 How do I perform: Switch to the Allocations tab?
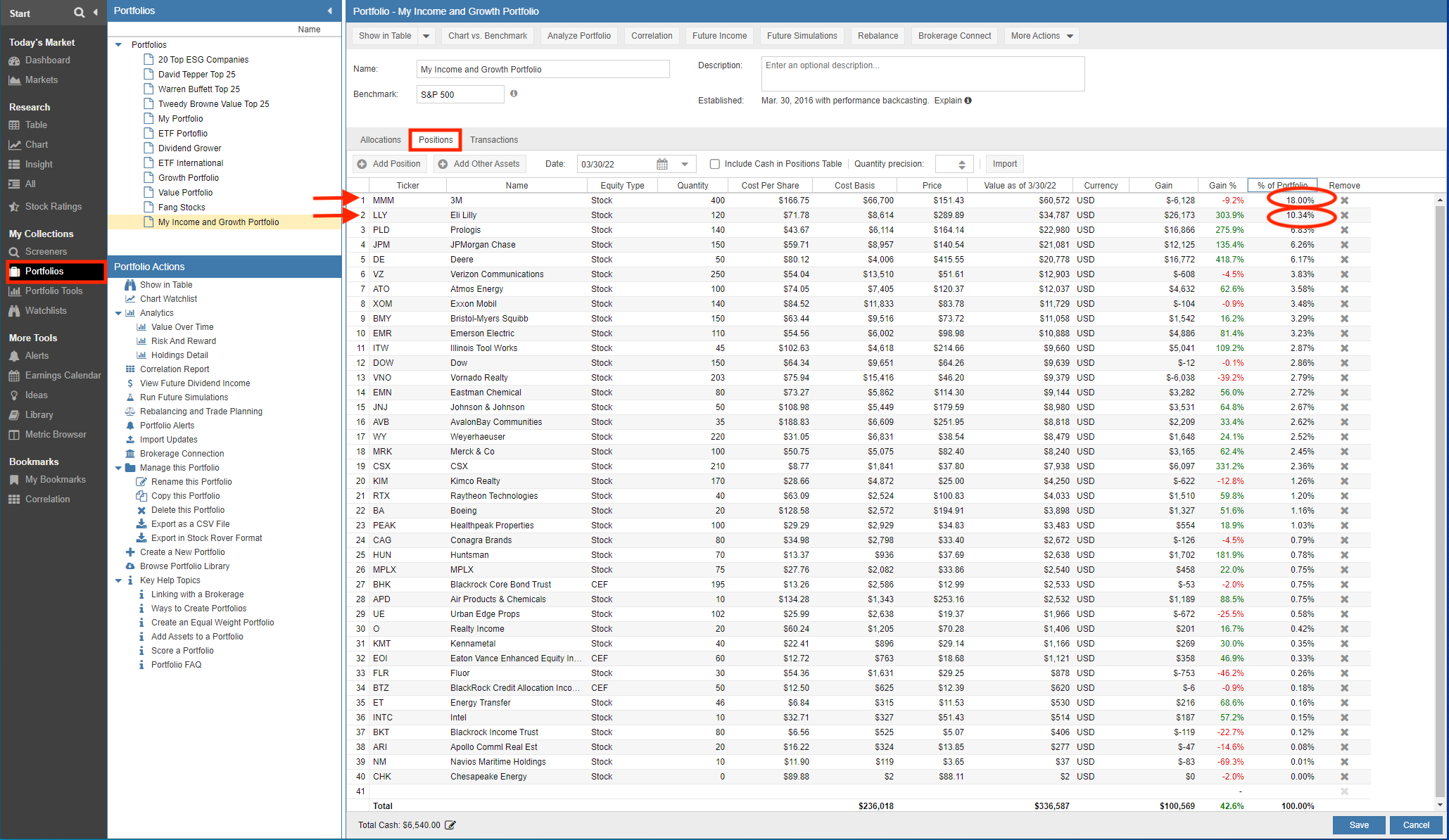coord(380,140)
